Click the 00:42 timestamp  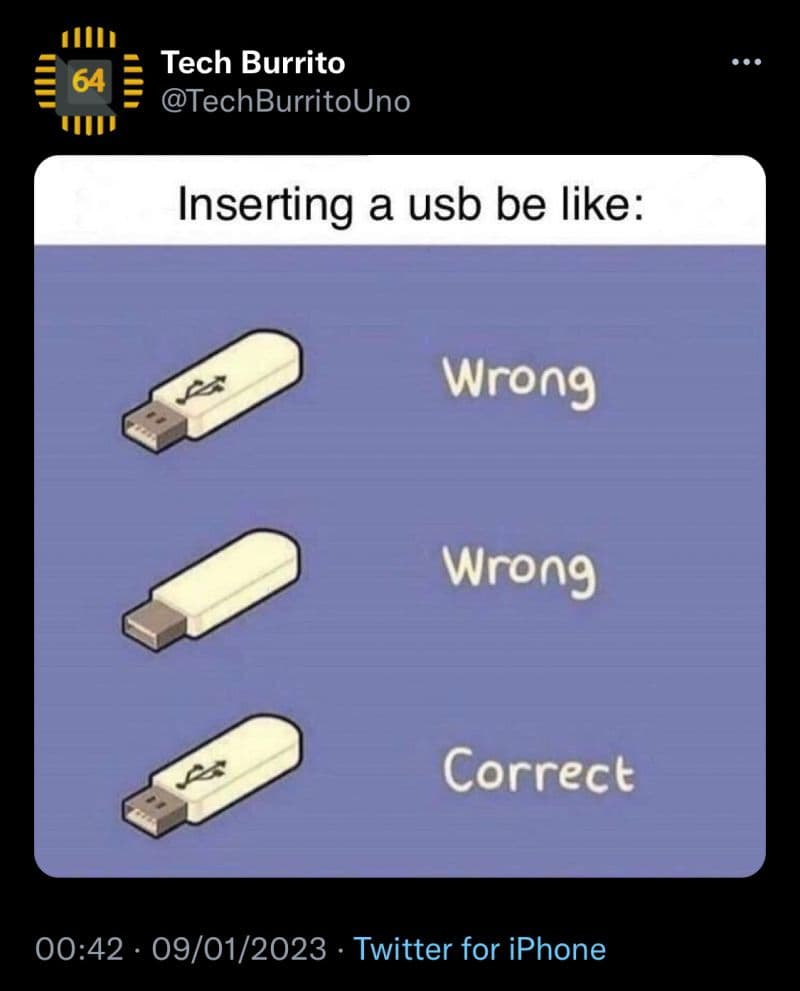click(x=80, y=949)
